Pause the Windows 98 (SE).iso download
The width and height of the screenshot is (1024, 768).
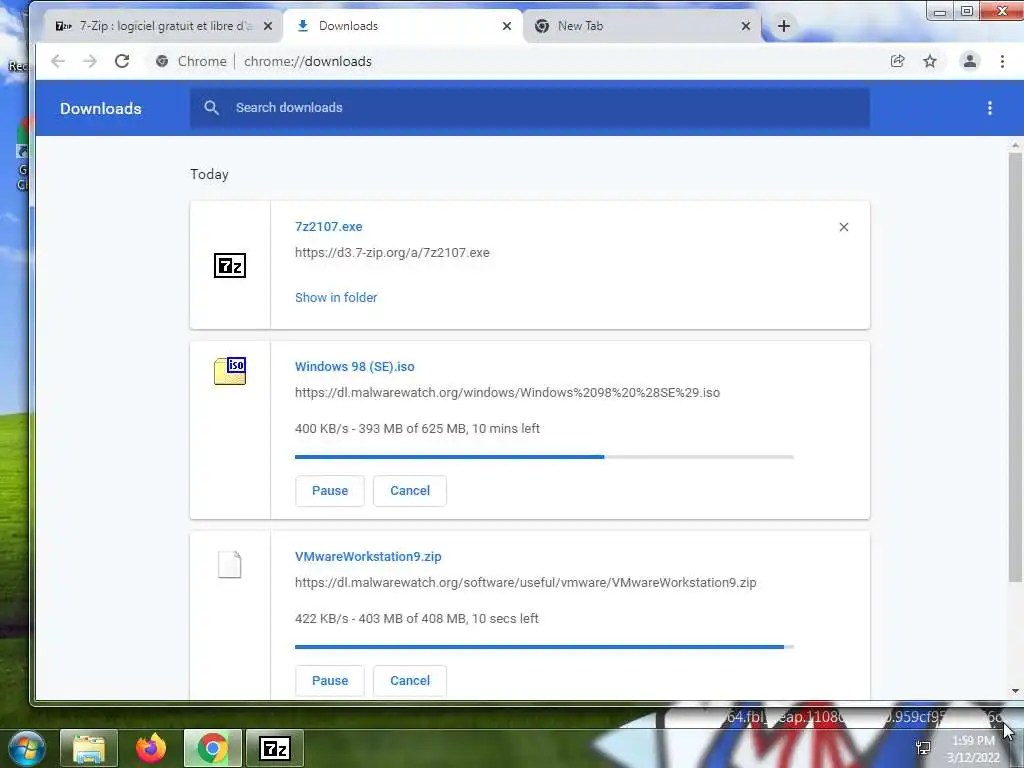coord(330,490)
